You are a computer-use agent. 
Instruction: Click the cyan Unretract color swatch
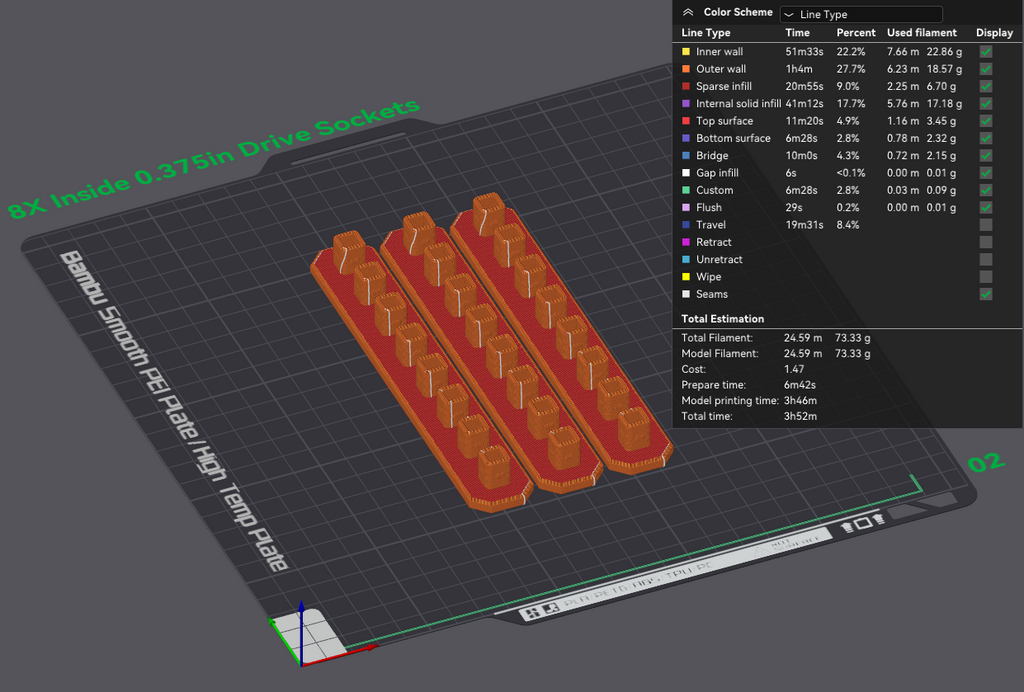point(686,259)
